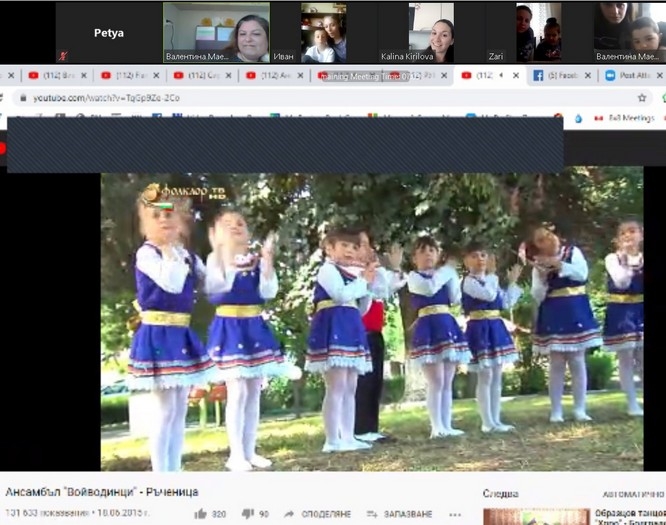Click Petya's muted microphone icon
This screenshot has height=525, width=666.
pos(63,56)
